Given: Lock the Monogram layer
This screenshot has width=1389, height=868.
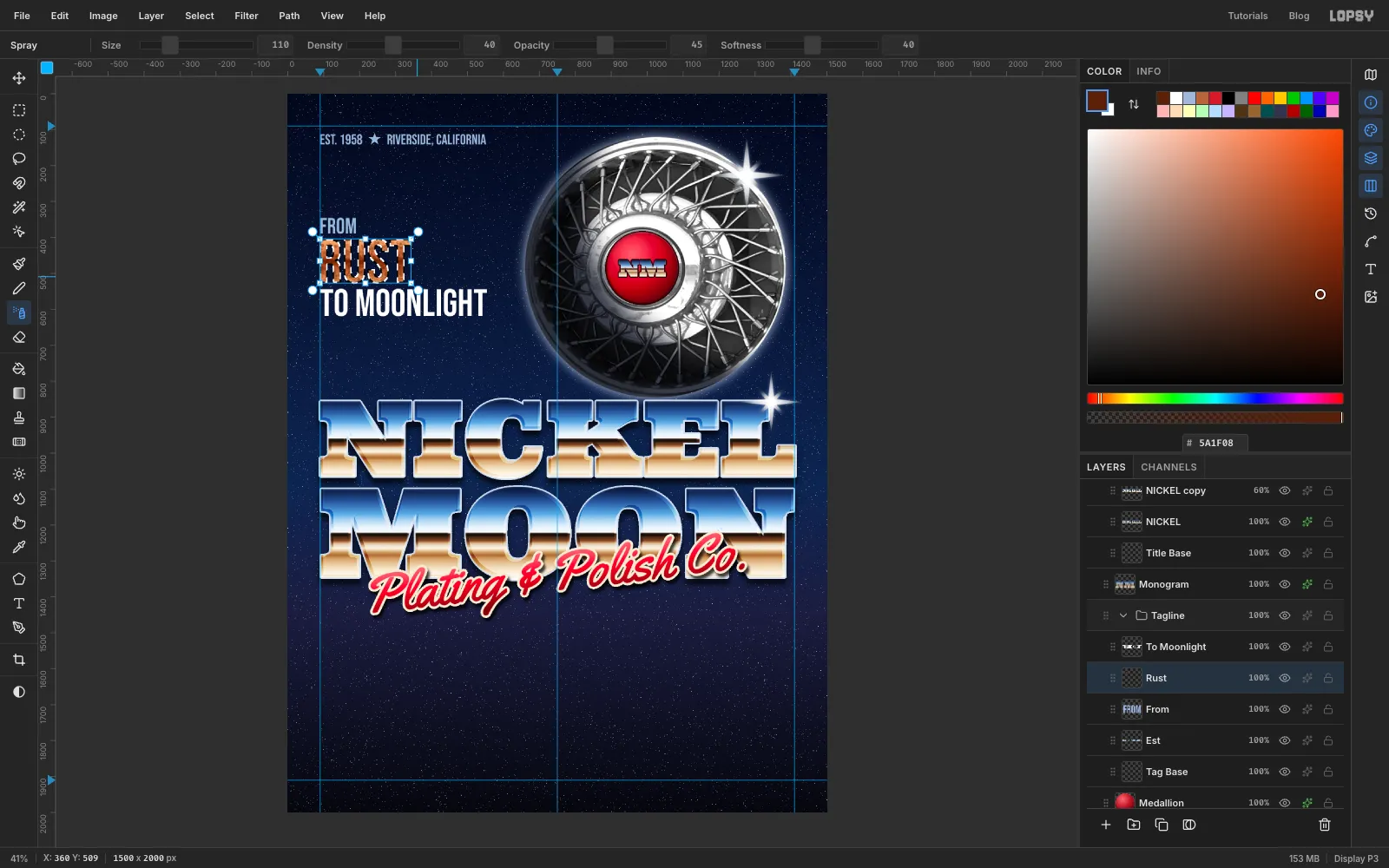Looking at the screenshot, I should pos(1328,584).
